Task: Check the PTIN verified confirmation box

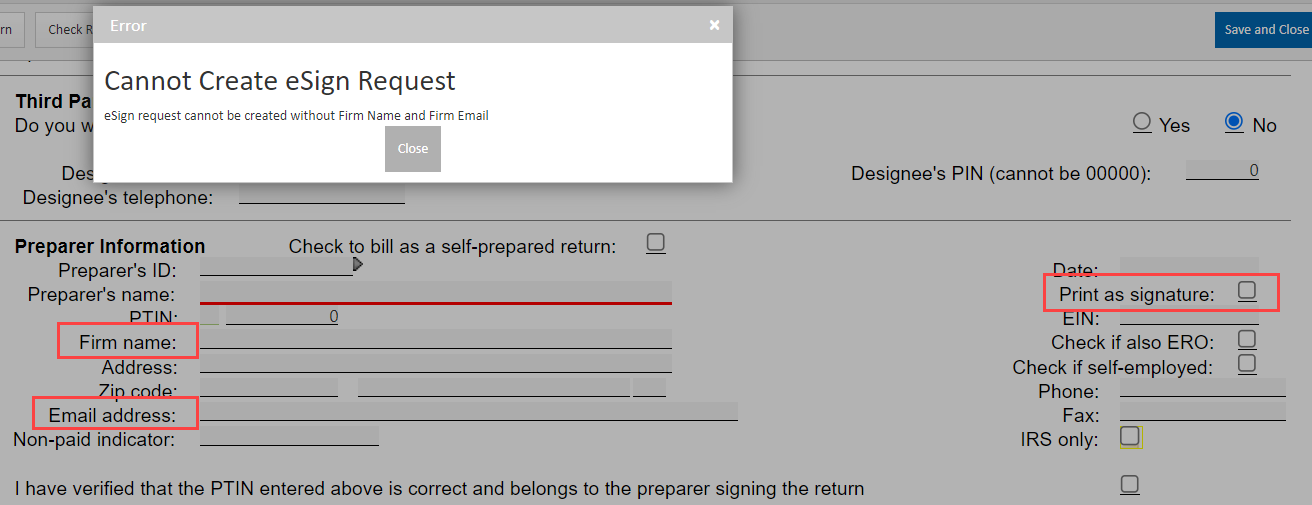Action: 1130,486
